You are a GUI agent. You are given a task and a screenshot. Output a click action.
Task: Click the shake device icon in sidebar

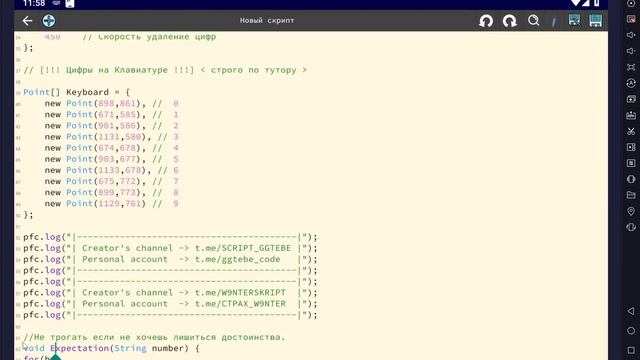631,227
